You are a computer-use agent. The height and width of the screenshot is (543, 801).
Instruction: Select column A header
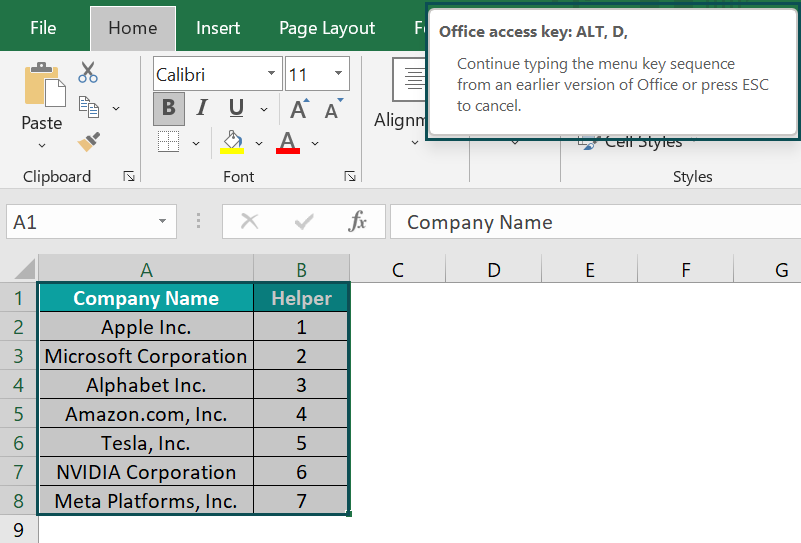pos(146,269)
